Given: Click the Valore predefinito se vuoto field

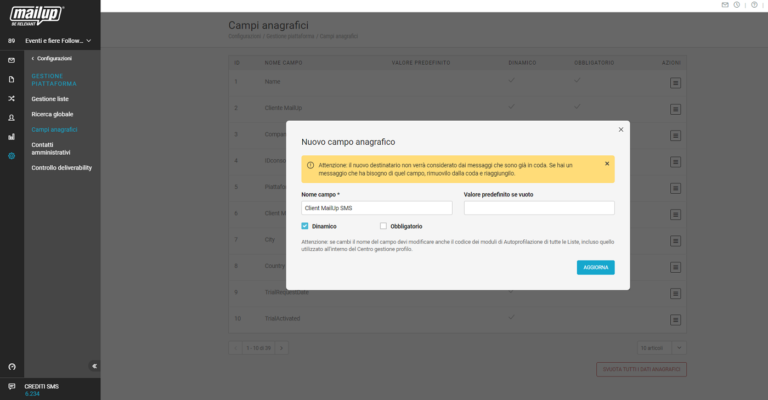Looking at the screenshot, I should click(x=538, y=208).
